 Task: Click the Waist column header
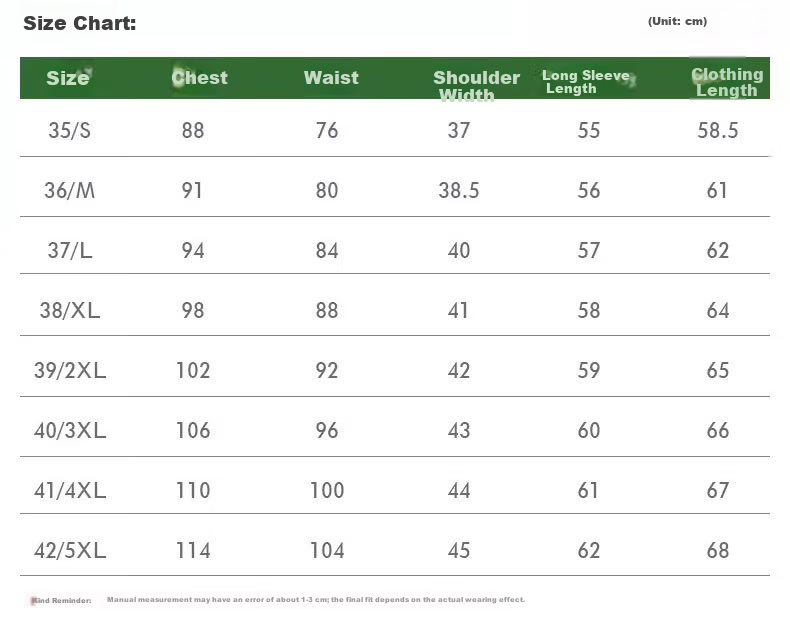(331, 78)
